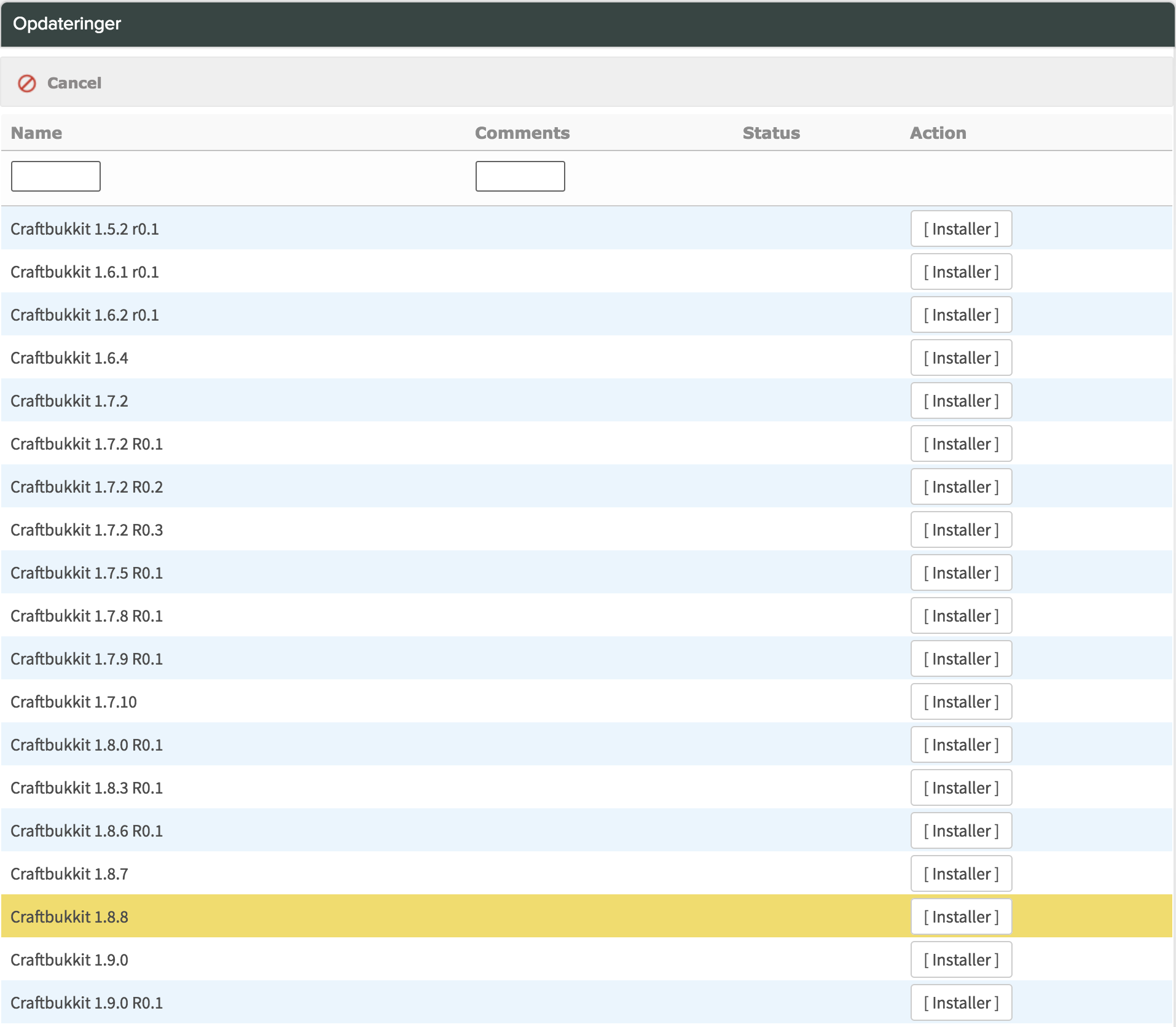Install Craftbukkit 1.7.10

click(962, 701)
